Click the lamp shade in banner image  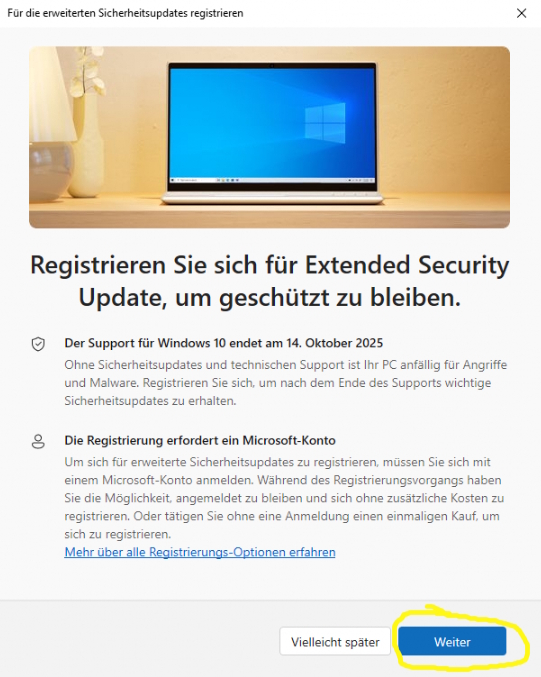pos(48,95)
